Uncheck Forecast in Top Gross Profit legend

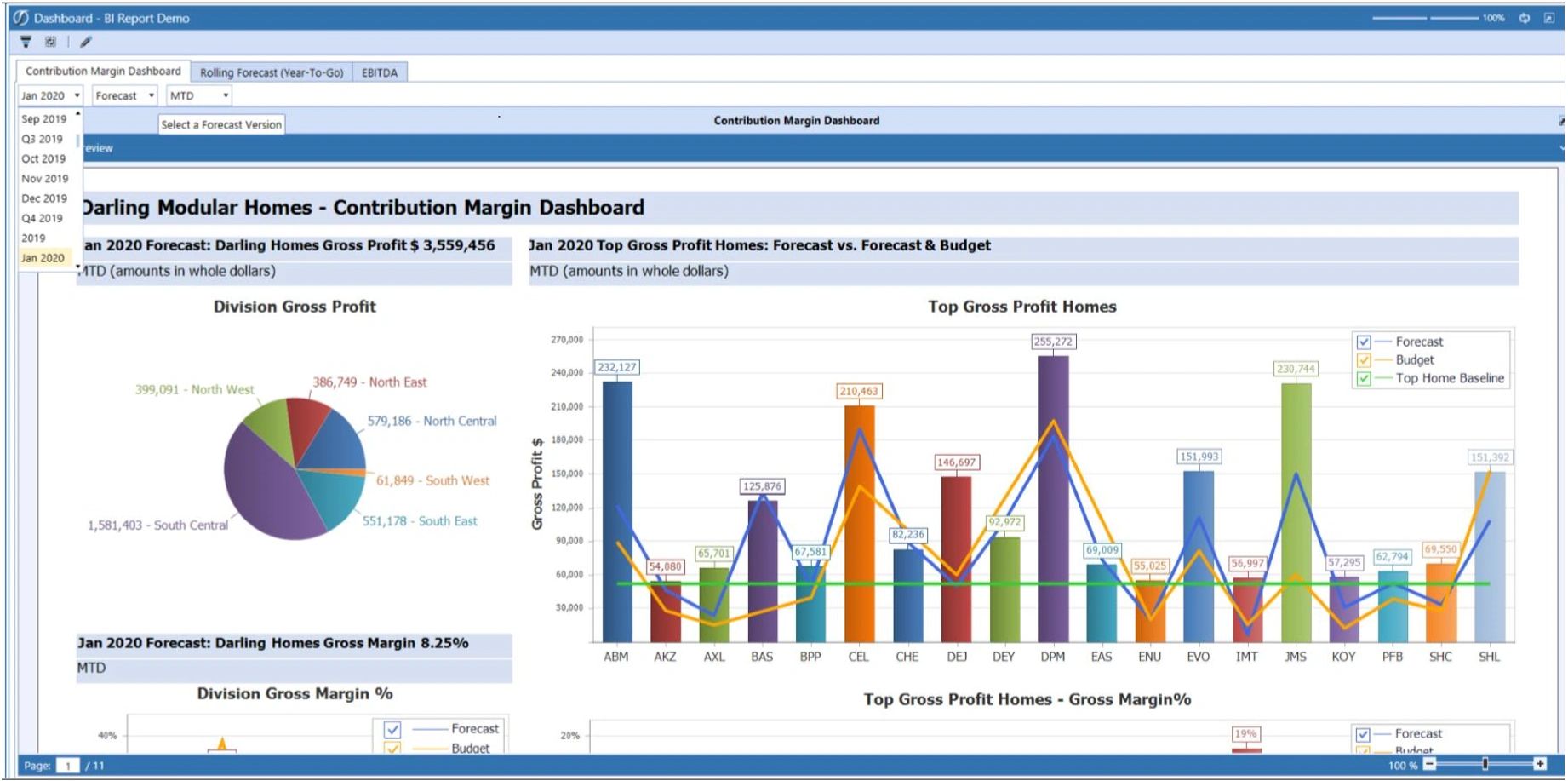click(1364, 342)
